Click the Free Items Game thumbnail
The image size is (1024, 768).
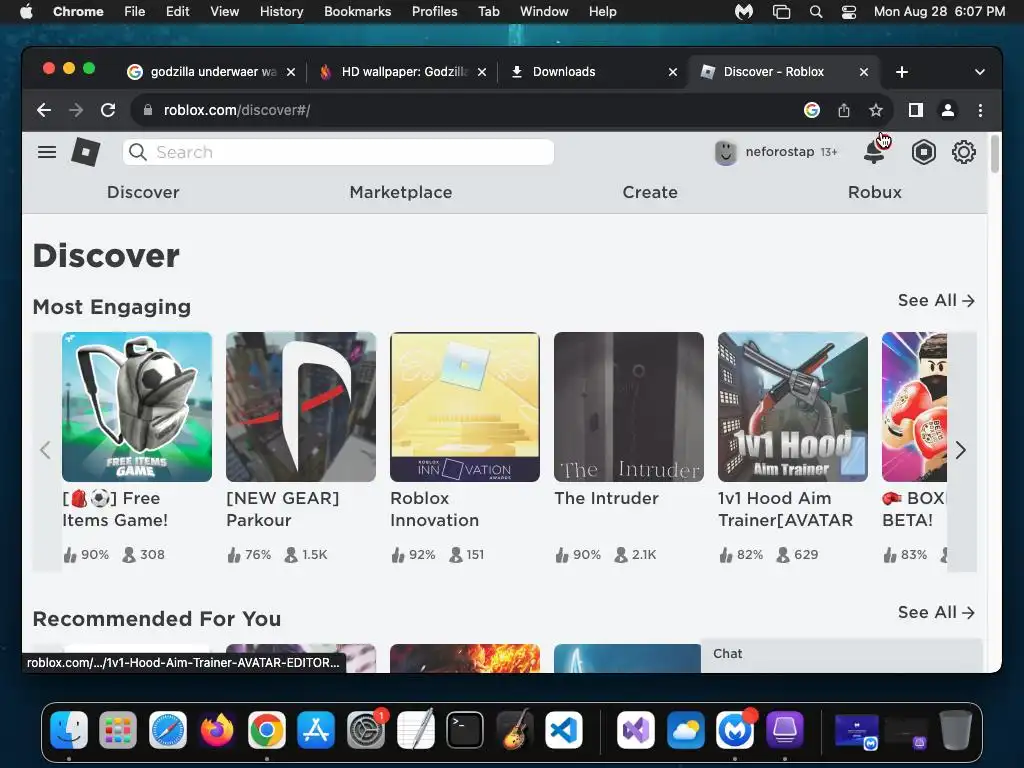tap(137, 407)
